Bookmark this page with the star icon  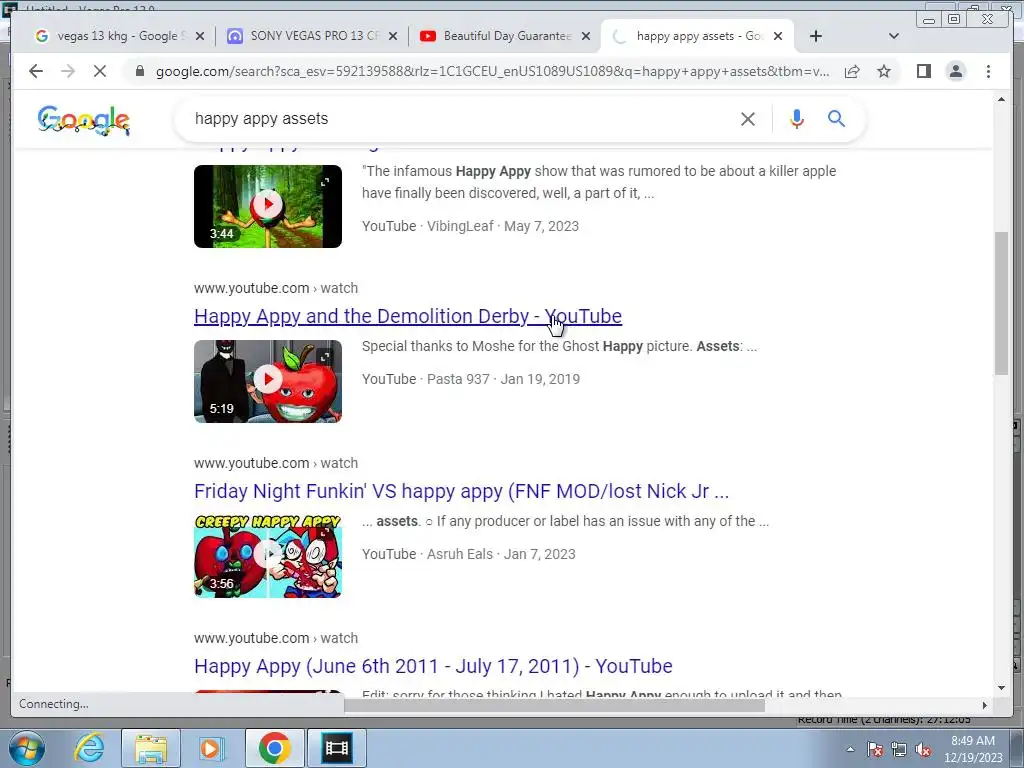point(884,71)
